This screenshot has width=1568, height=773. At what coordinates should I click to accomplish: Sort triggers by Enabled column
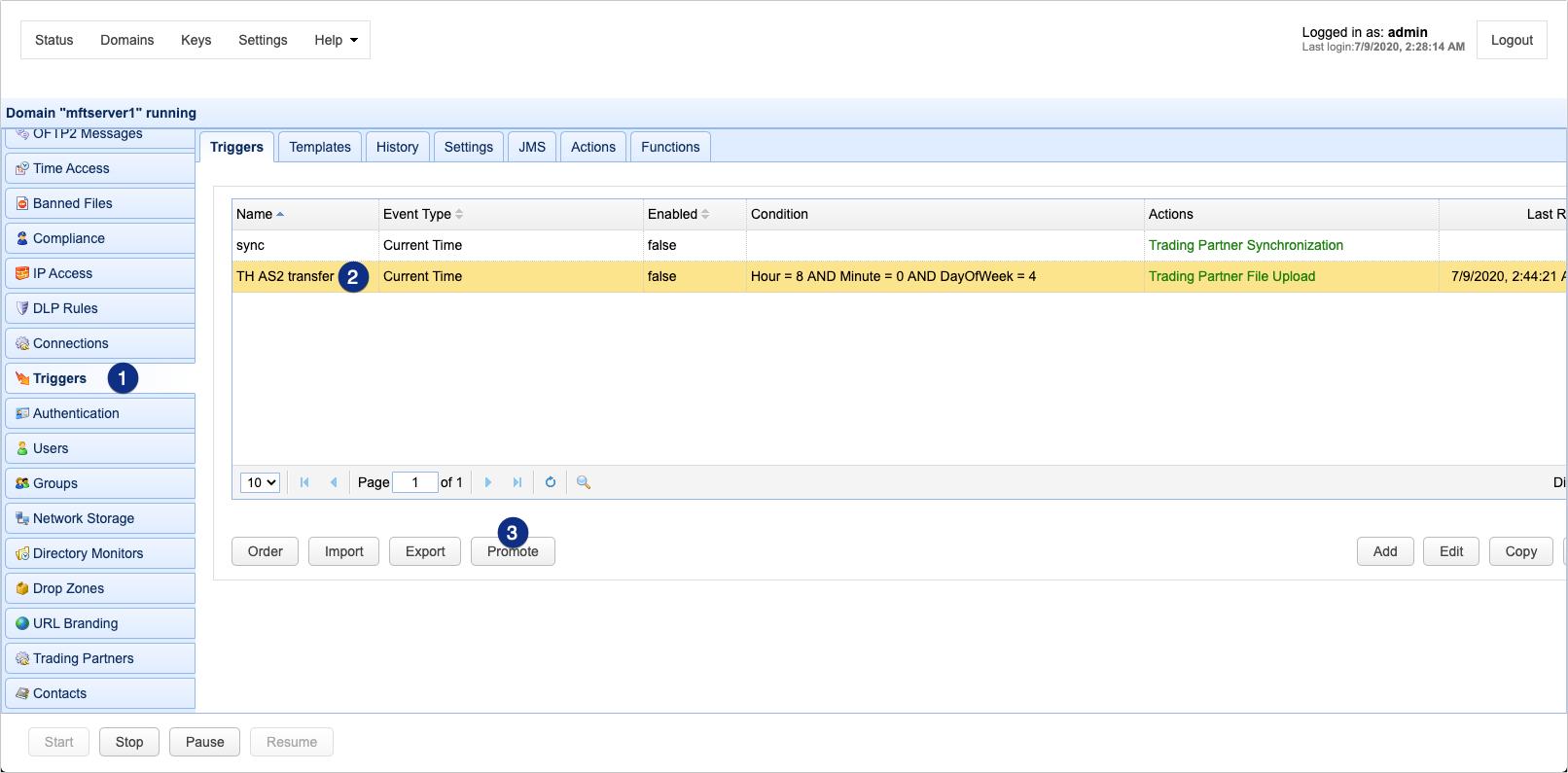tap(695, 214)
